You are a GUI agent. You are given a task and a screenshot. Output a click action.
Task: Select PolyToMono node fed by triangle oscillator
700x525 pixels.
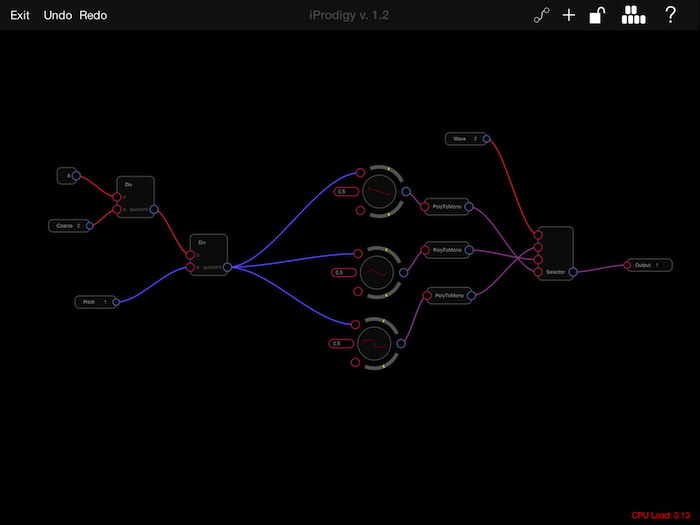(447, 250)
